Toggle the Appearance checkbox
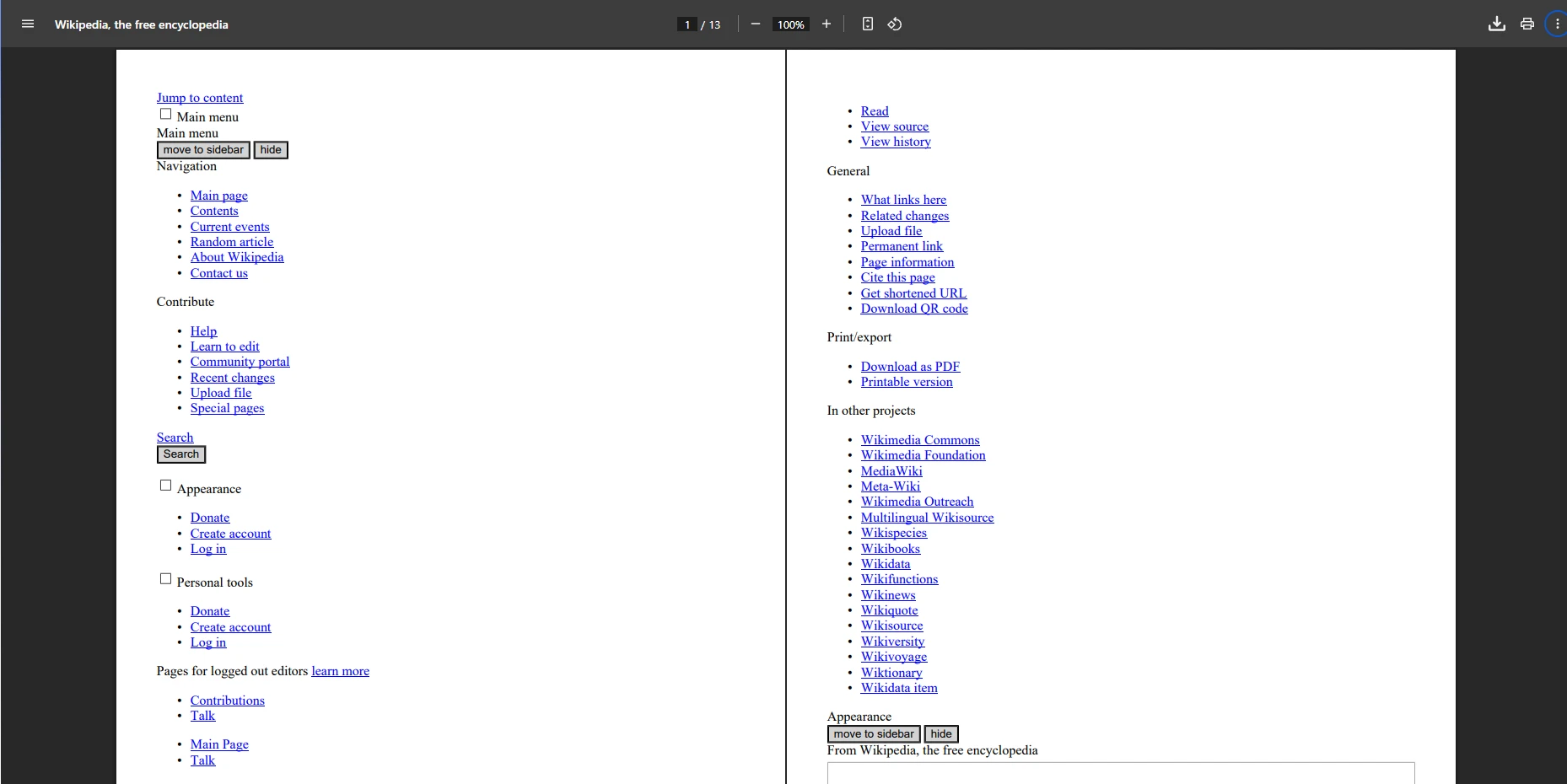Screen dimensions: 1567x784 [x=166, y=486]
